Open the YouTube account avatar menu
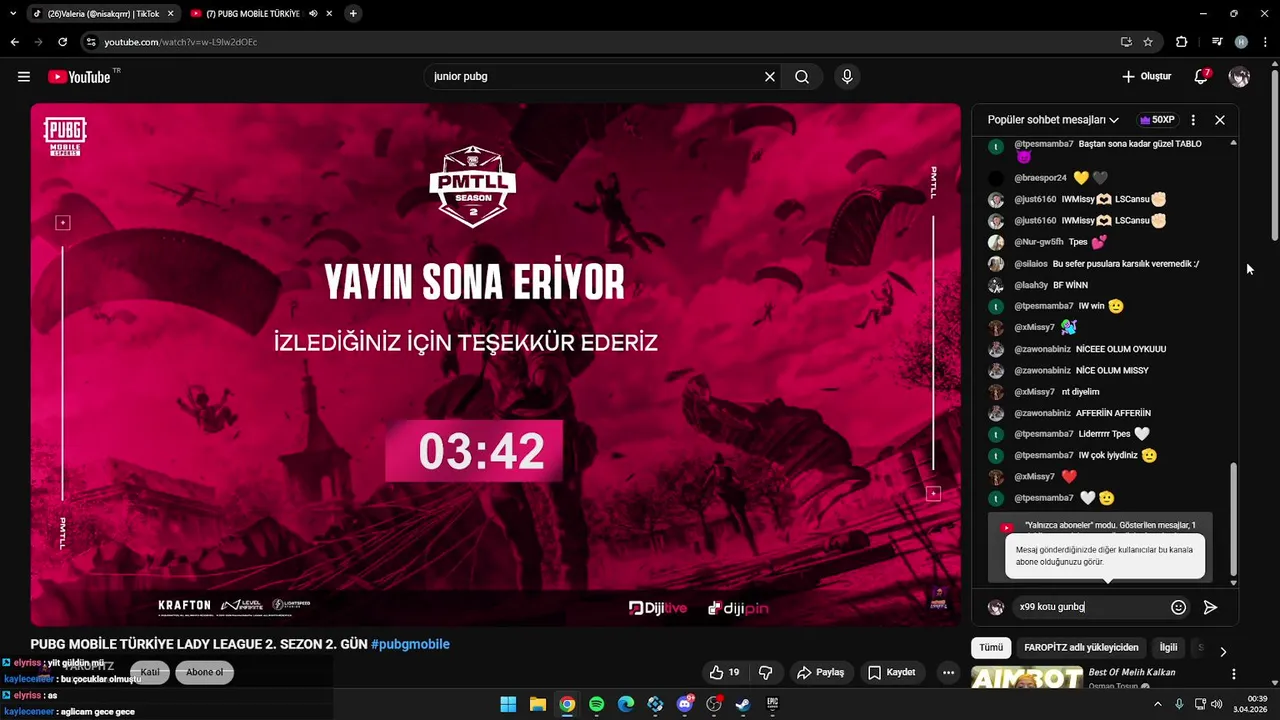 (1239, 77)
